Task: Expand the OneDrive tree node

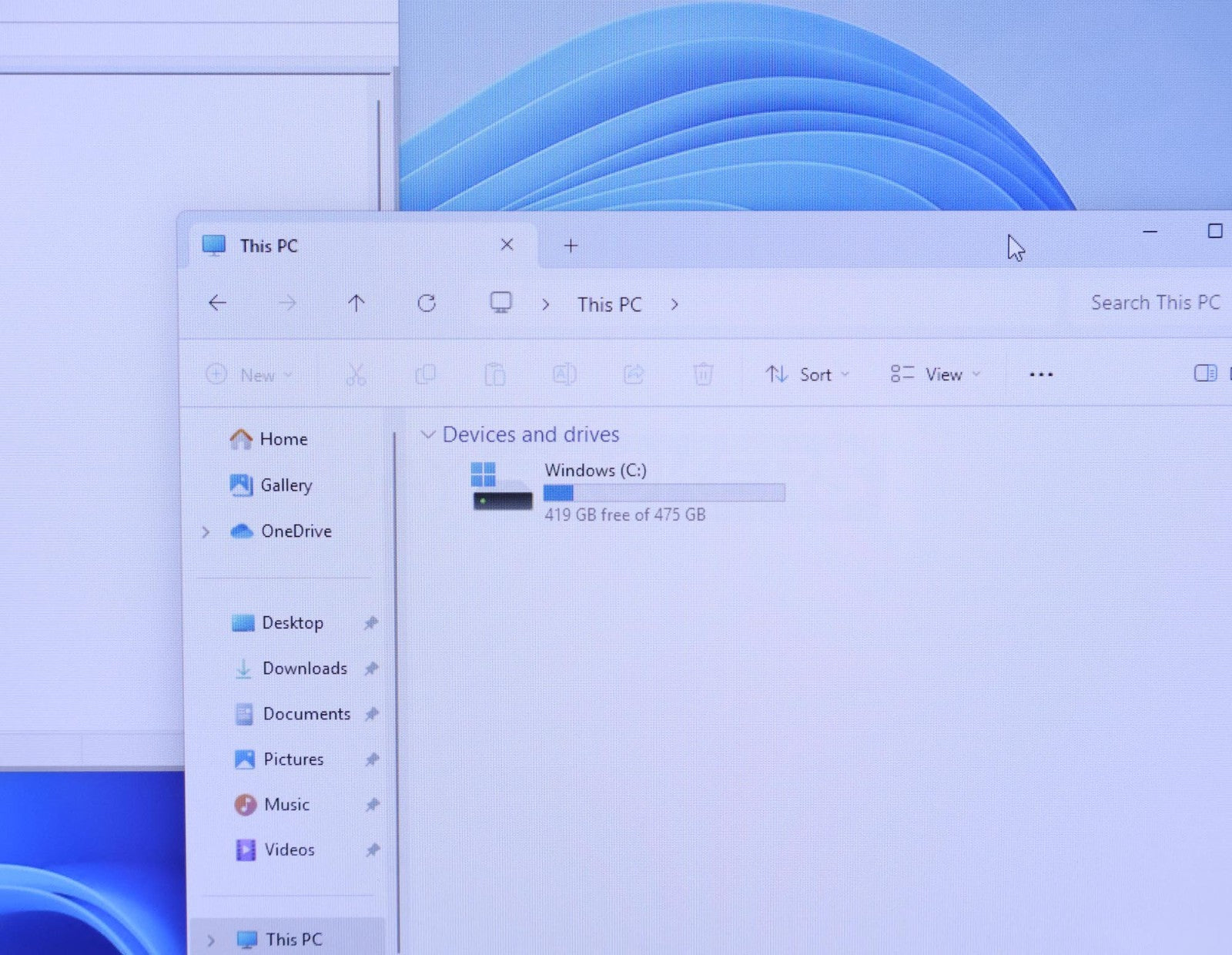Action: 206,531
